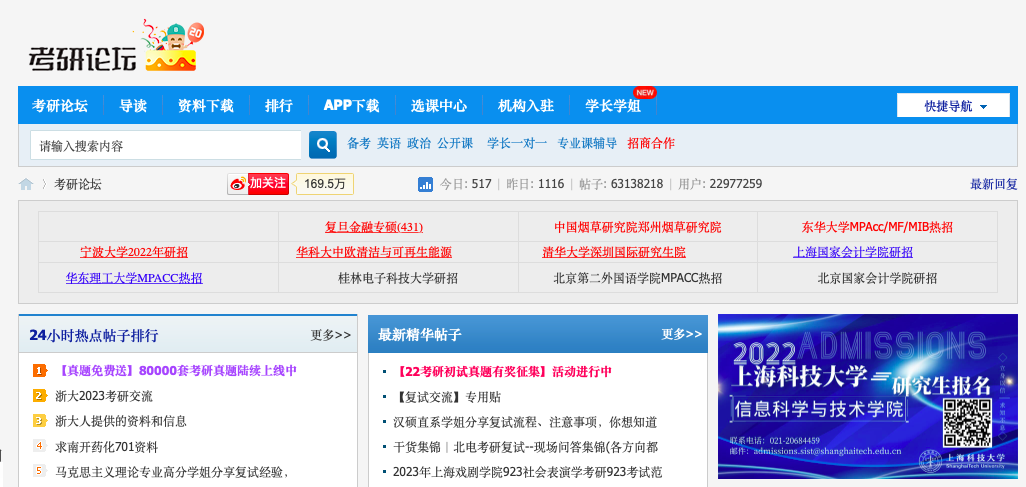Viewport: 1026px width, 487px height.
Task: Click the 专业课辅导 link
Action: [x=587, y=143]
